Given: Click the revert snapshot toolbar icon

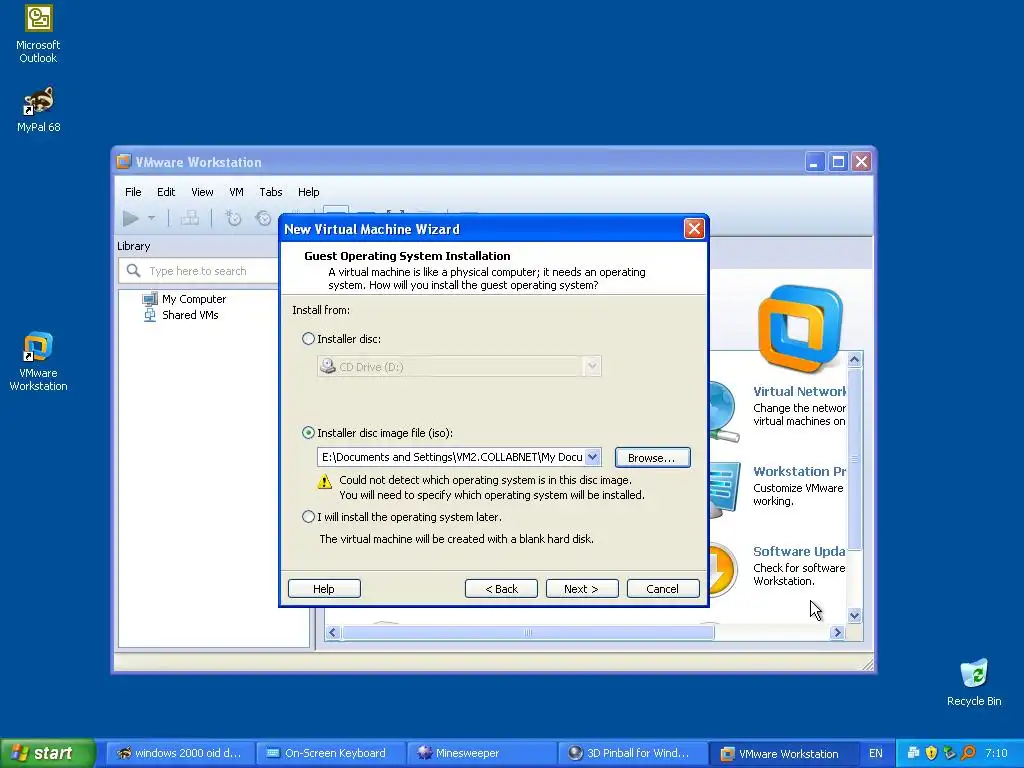Looking at the screenshot, I should pos(263,218).
